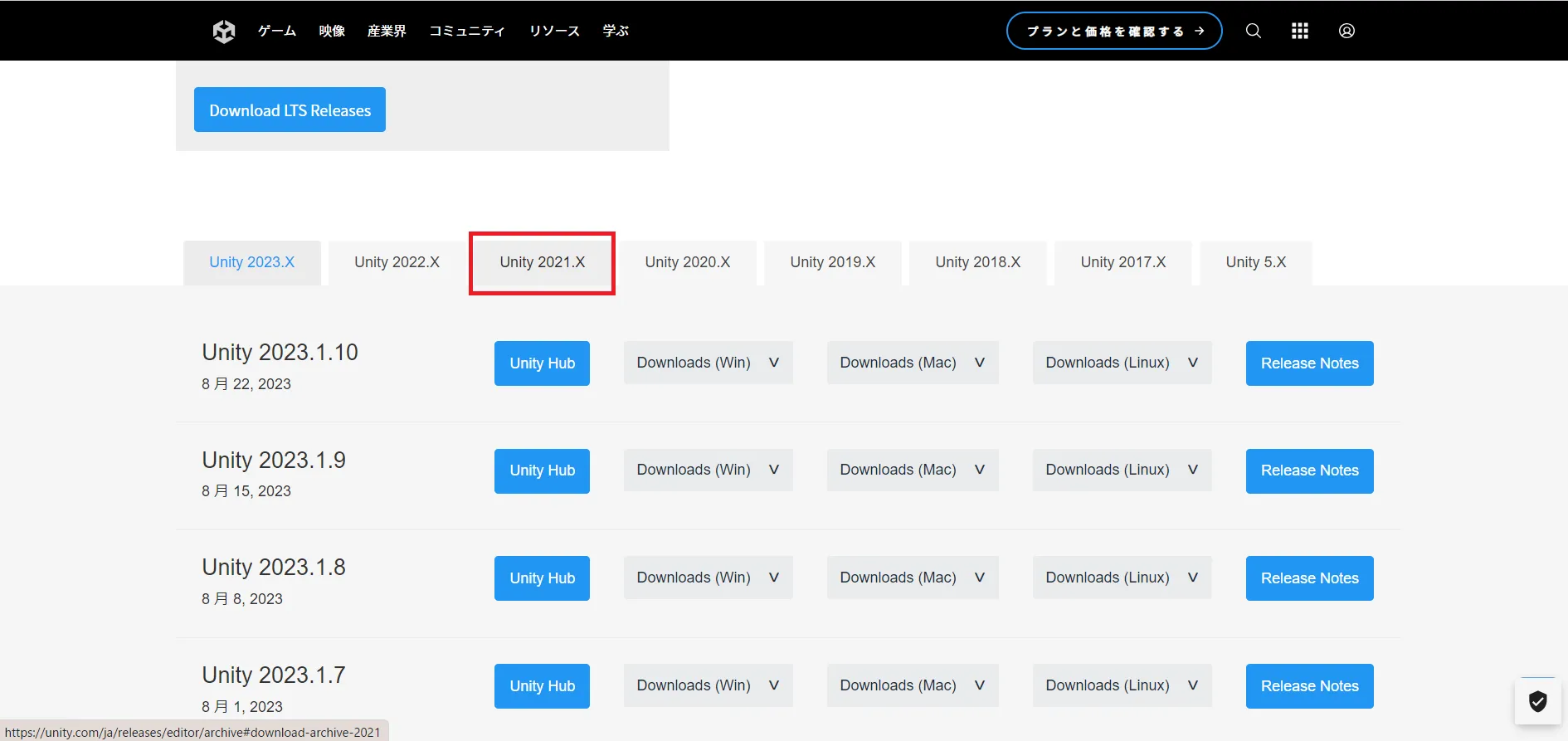
Task: Click the Unity 2023.1.8 version heading
Action: coord(274,568)
